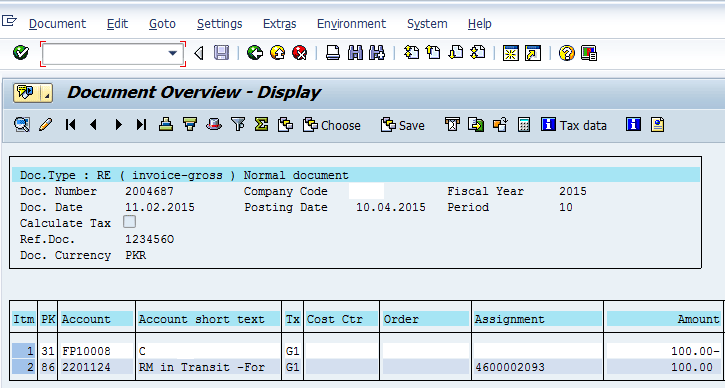725x388 pixels.
Task: Open the command field dropdown arrow
Action: 172,53
